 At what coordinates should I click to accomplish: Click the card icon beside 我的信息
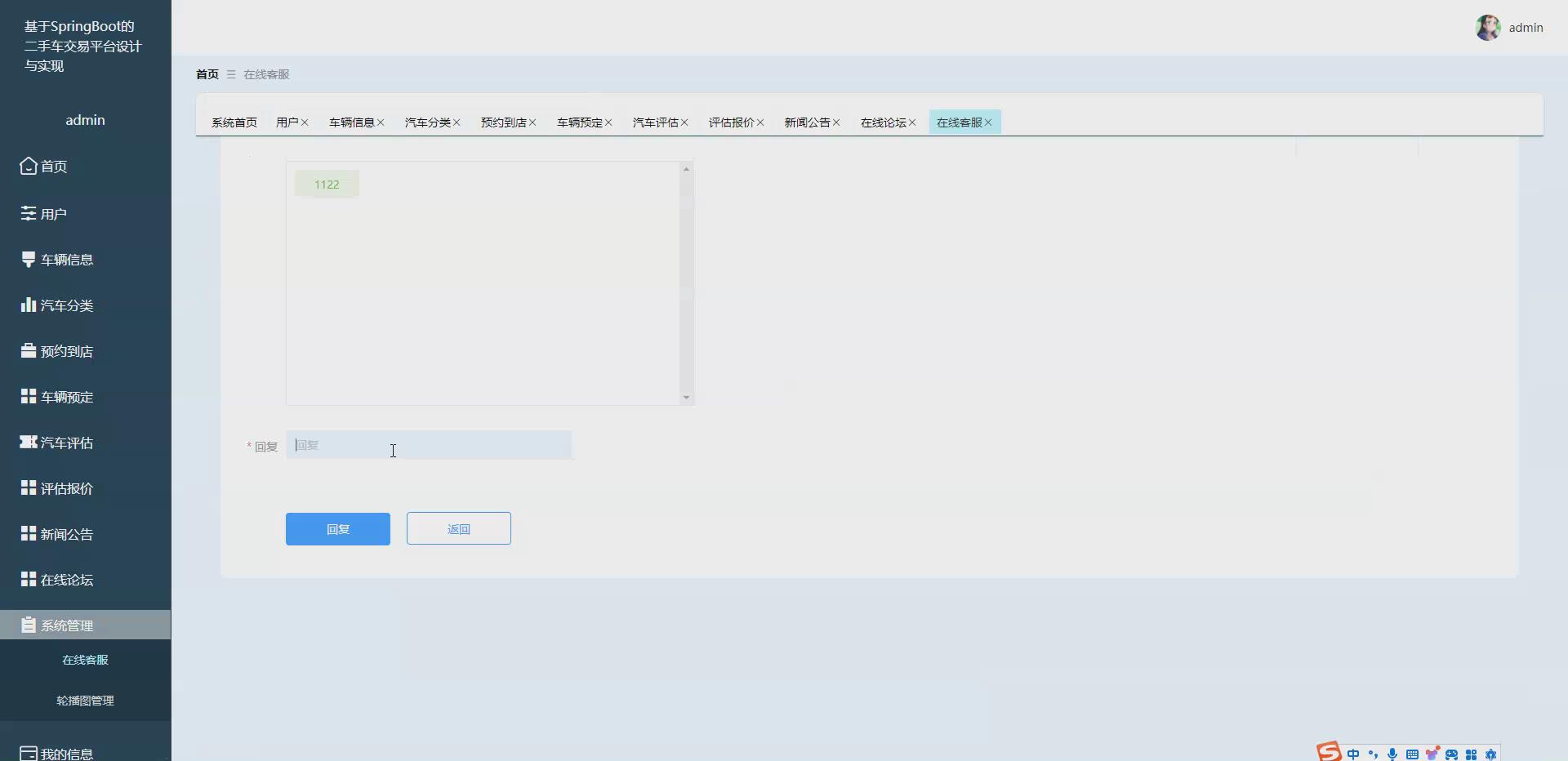[x=29, y=753]
